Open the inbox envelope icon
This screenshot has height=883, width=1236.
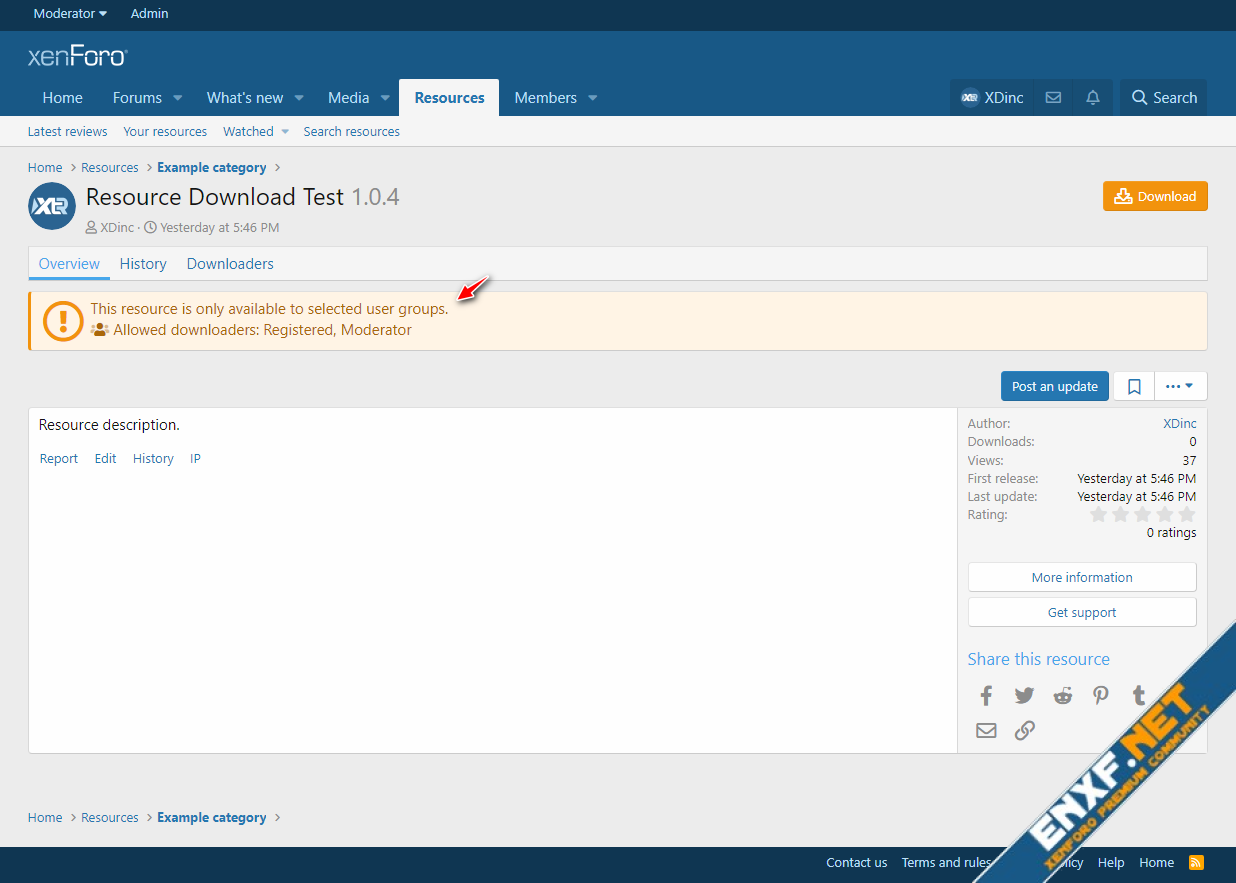tap(1053, 98)
